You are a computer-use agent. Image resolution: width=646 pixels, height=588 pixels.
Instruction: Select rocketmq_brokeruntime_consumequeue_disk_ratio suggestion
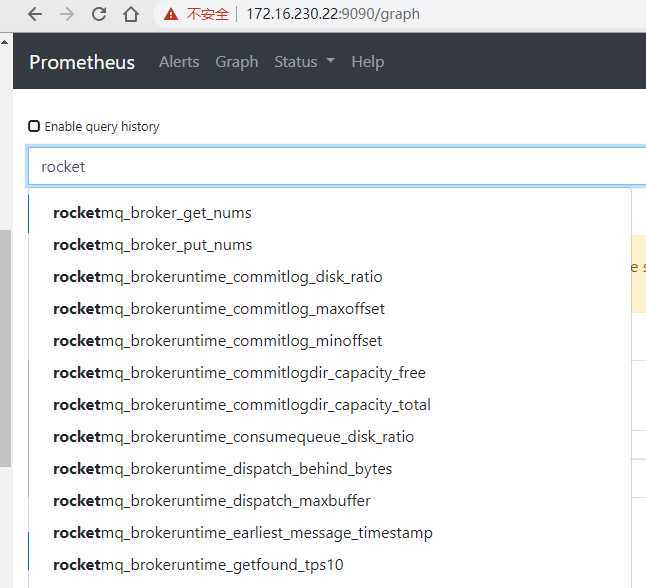(330, 437)
